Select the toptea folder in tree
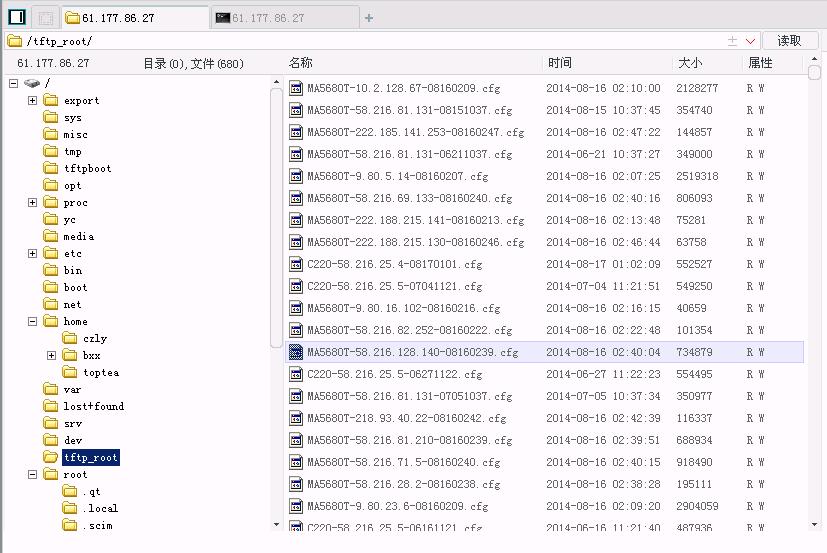 [x=101, y=373]
